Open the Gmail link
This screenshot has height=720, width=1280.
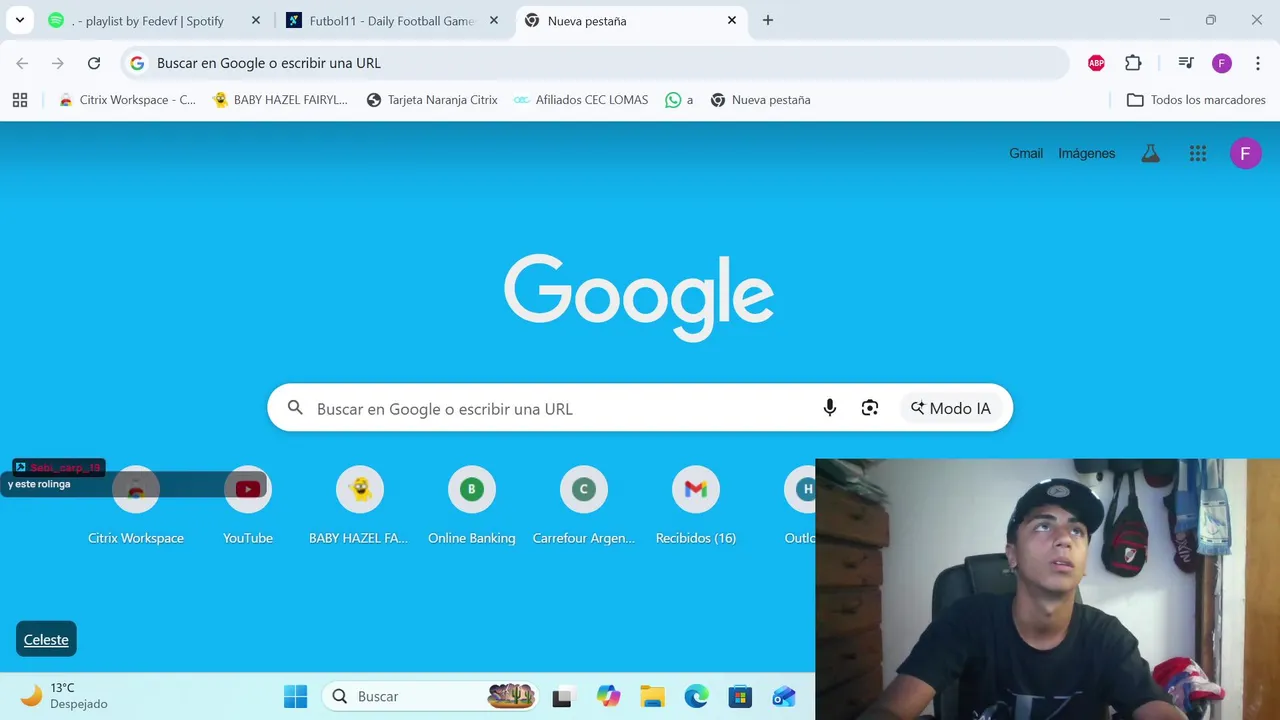point(1026,153)
